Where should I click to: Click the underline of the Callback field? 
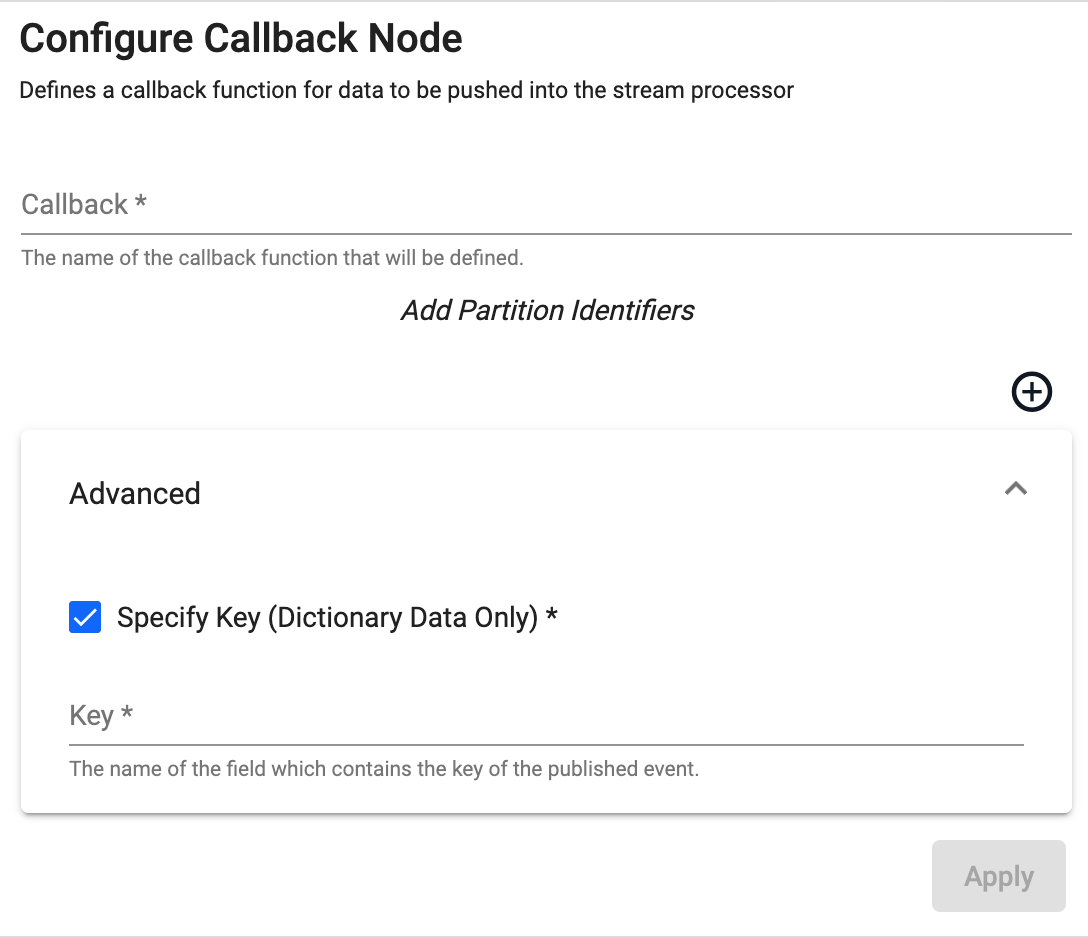point(546,233)
